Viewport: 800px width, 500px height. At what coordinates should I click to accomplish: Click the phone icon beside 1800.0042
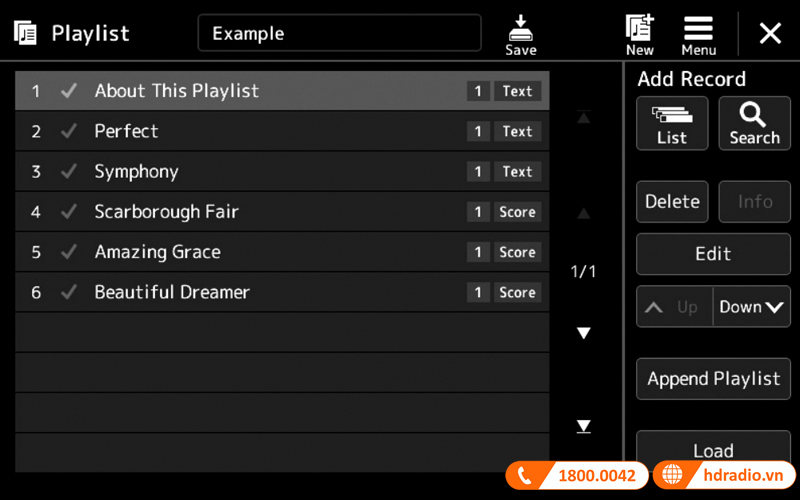pyautogui.click(x=524, y=476)
